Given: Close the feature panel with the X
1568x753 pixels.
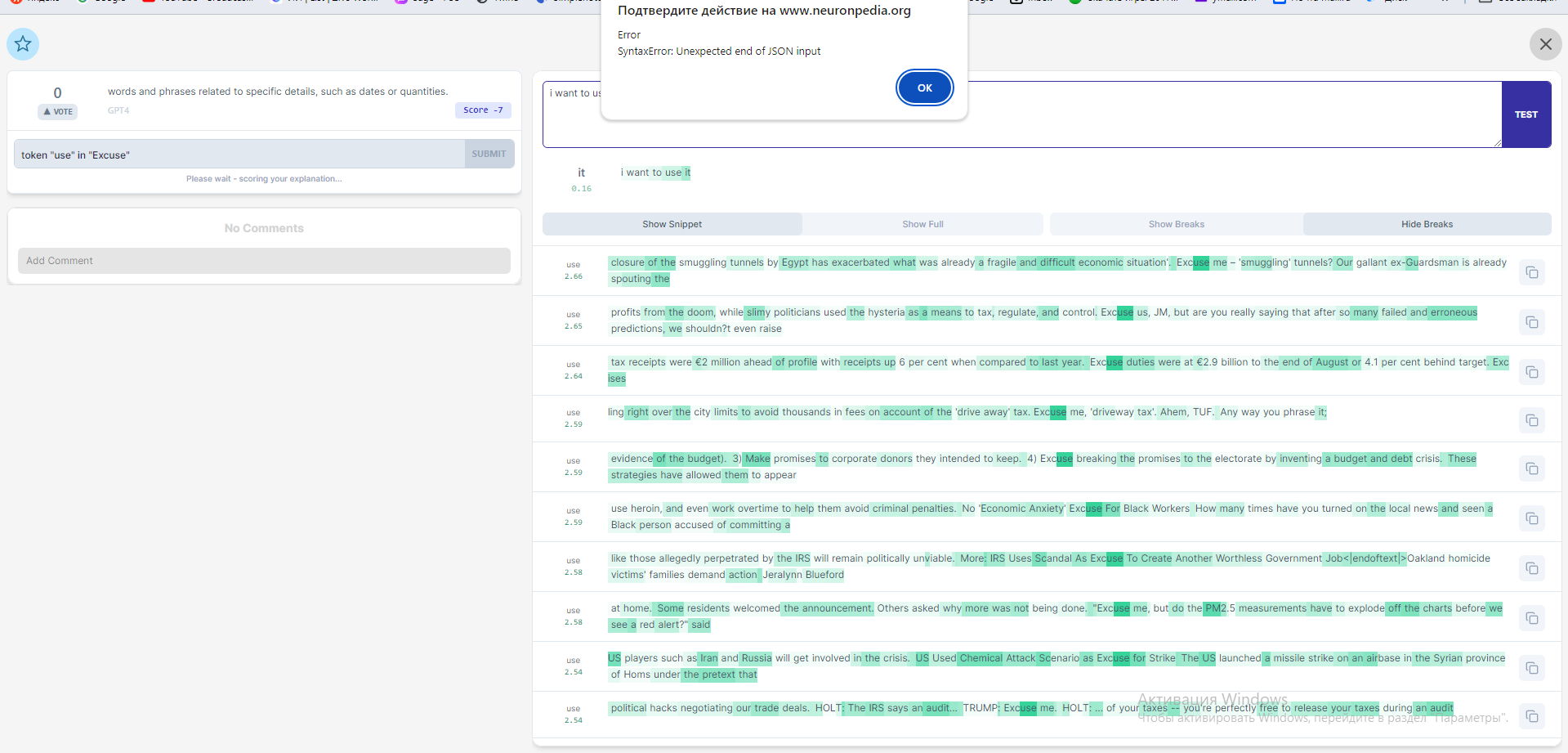Looking at the screenshot, I should click(1545, 44).
